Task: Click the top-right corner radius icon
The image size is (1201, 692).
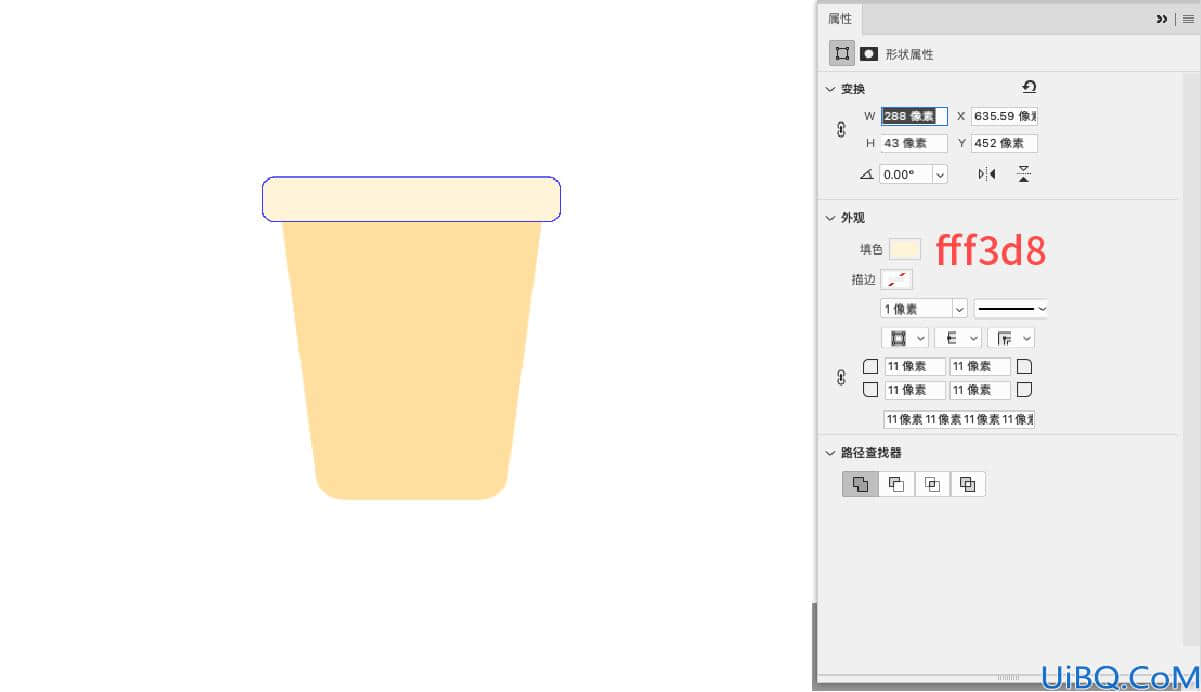Action: pyautogui.click(x=1024, y=366)
